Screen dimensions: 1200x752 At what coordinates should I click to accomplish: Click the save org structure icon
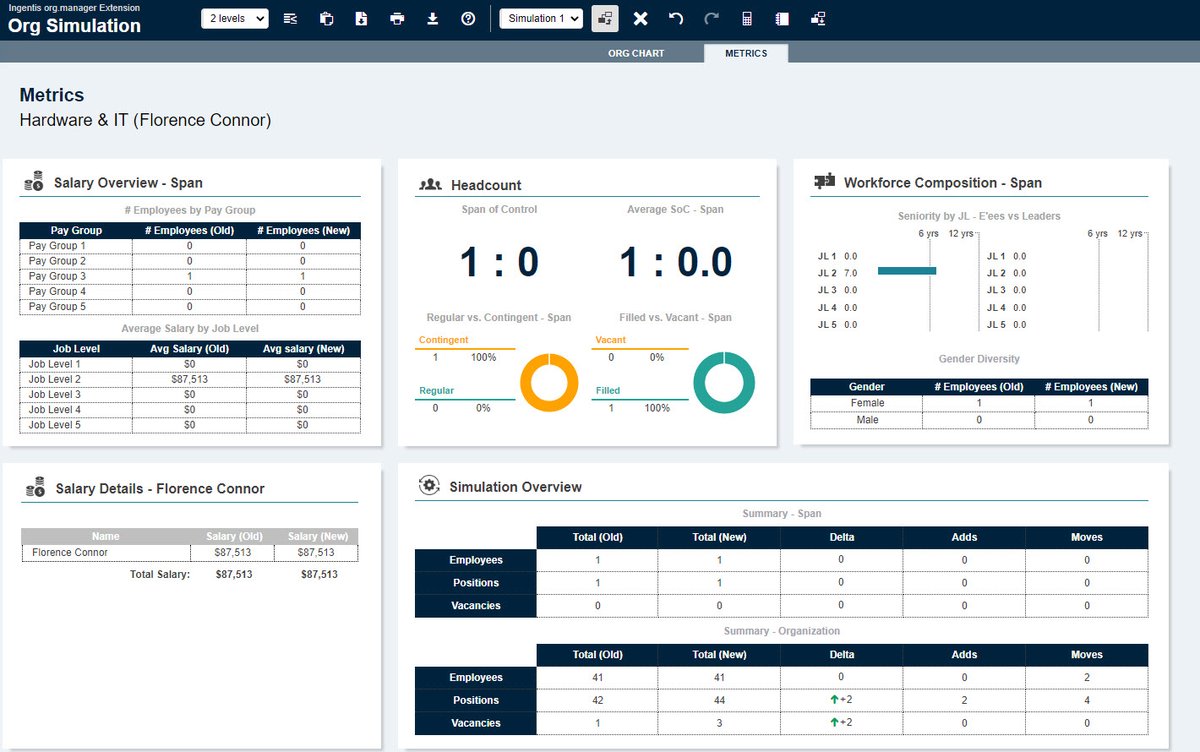click(x=818, y=18)
